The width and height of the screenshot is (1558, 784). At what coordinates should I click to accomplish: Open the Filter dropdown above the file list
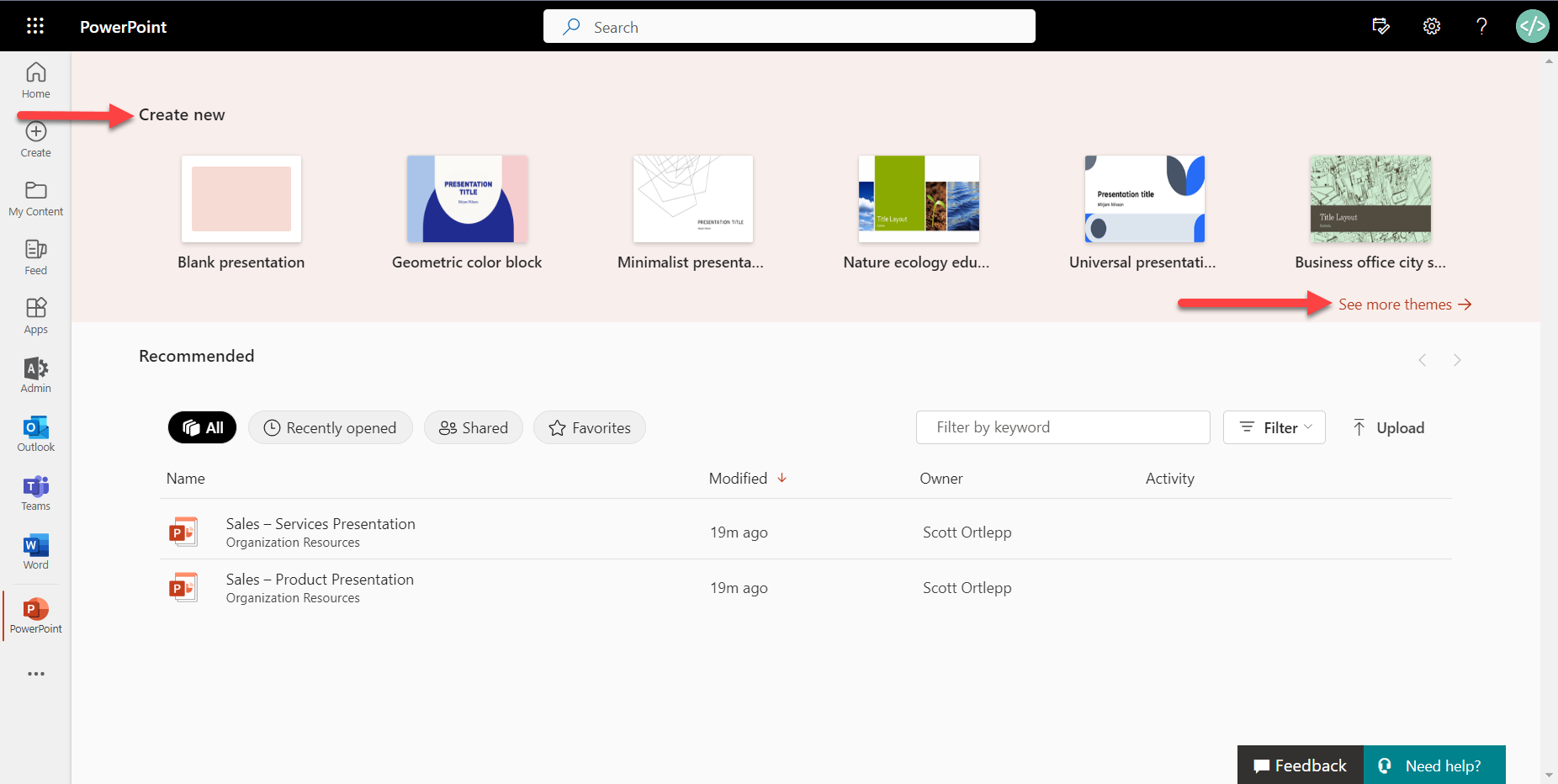[x=1274, y=427]
